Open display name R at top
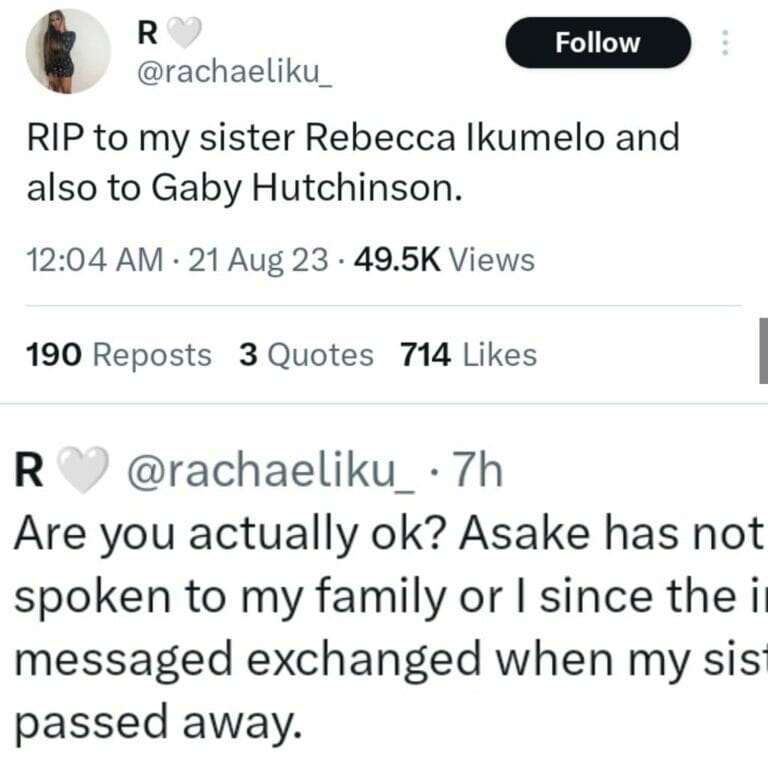 coord(147,32)
